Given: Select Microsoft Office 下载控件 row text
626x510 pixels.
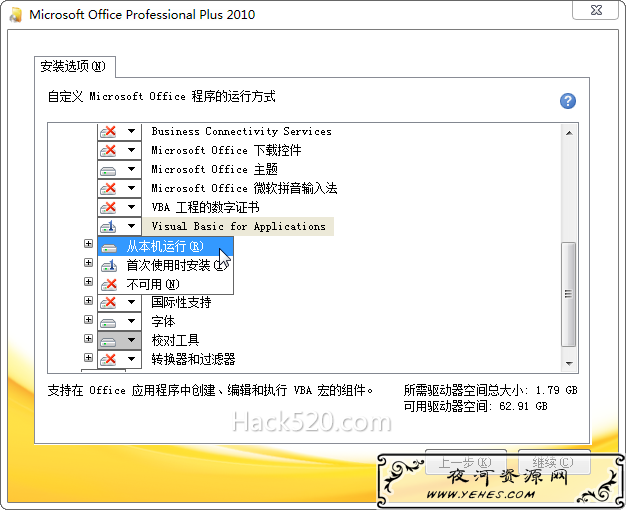Looking at the screenshot, I should [x=226, y=151].
